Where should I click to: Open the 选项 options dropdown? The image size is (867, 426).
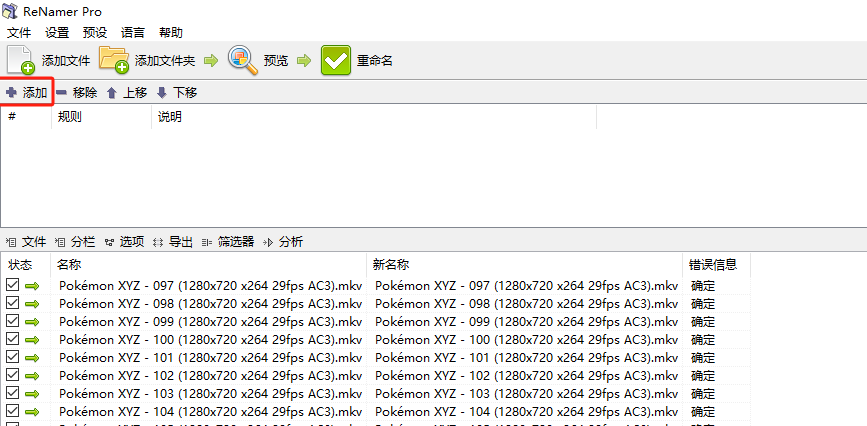(x=124, y=242)
